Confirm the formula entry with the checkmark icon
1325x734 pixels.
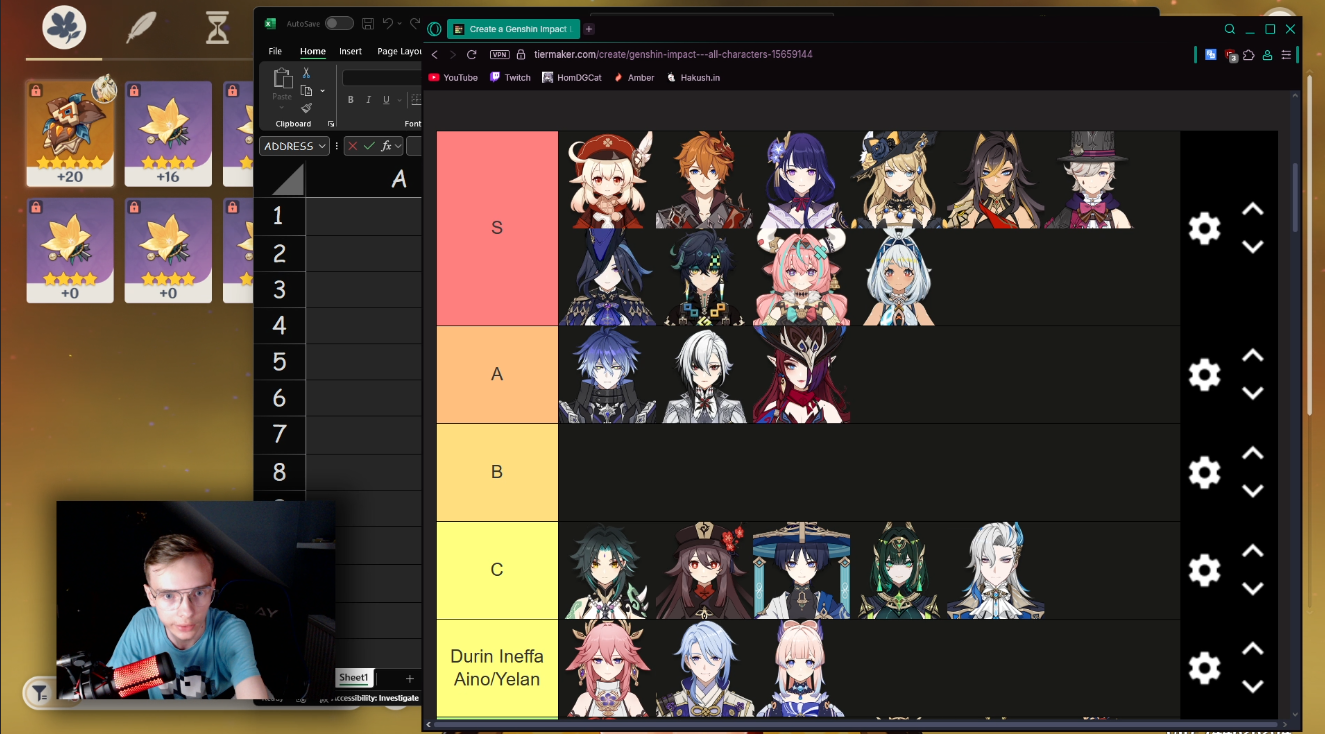[x=369, y=146]
